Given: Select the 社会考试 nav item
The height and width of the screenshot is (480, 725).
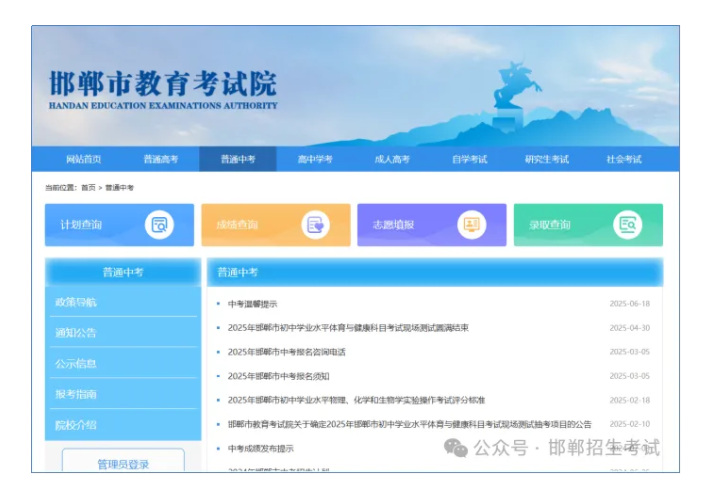Looking at the screenshot, I should click(x=623, y=160).
